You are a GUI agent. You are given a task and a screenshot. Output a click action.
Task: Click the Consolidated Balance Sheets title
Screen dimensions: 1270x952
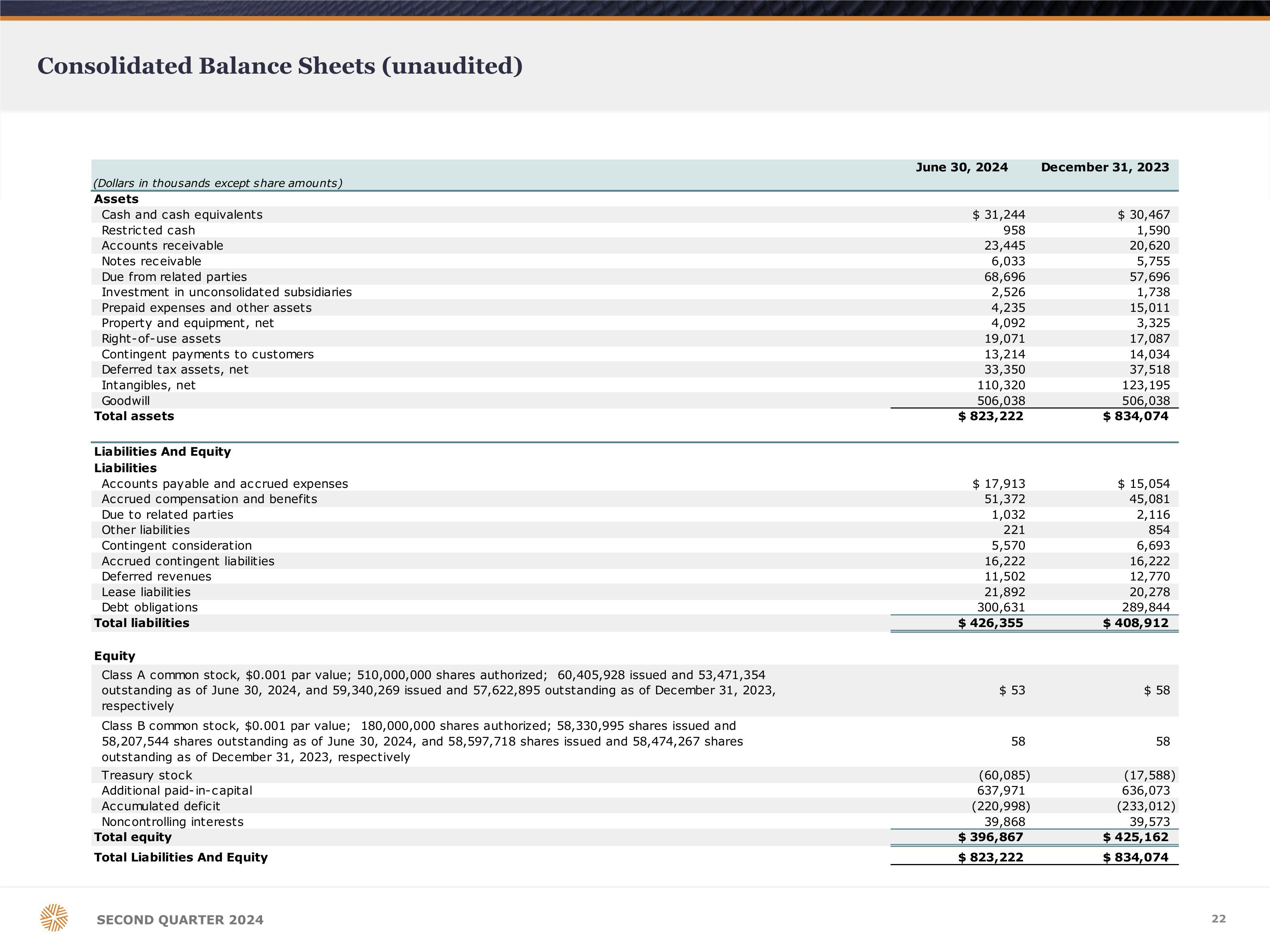click(x=279, y=66)
